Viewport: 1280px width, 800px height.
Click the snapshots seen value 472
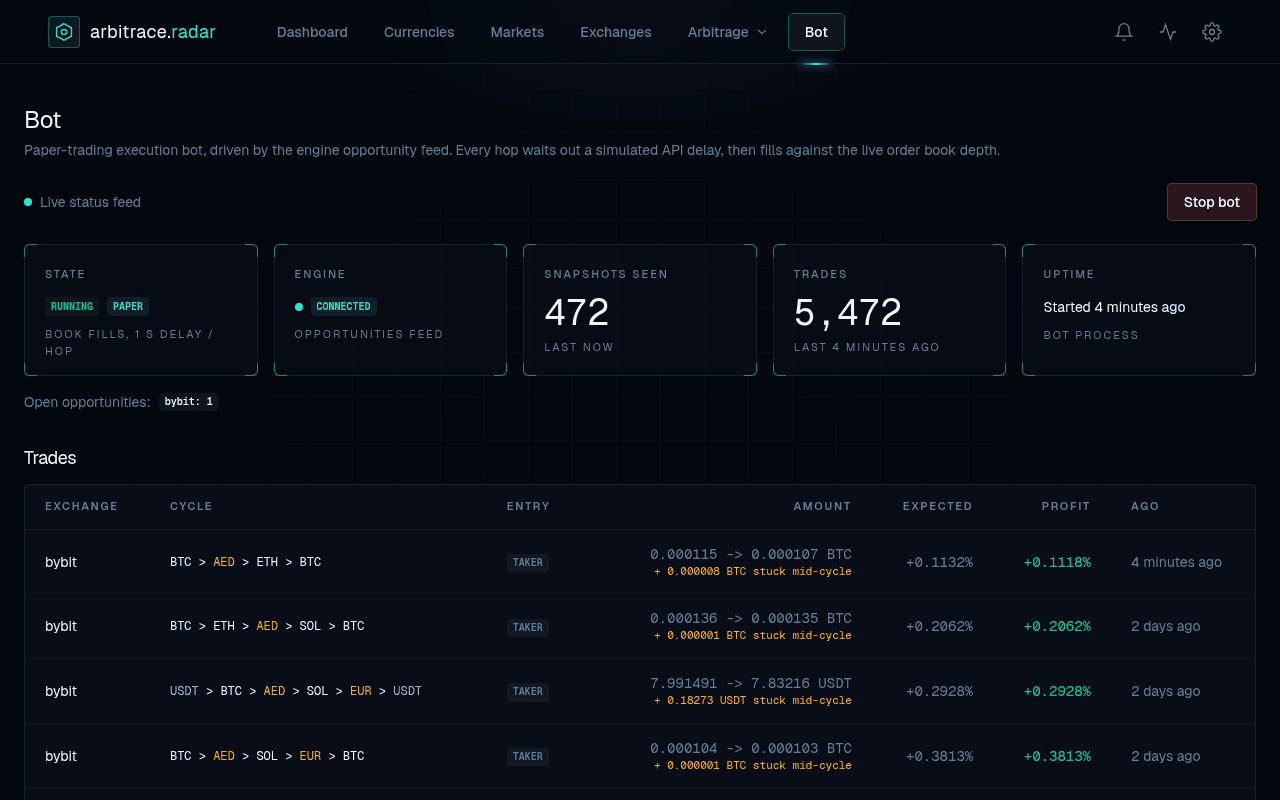pyautogui.click(x=577, y=313)
